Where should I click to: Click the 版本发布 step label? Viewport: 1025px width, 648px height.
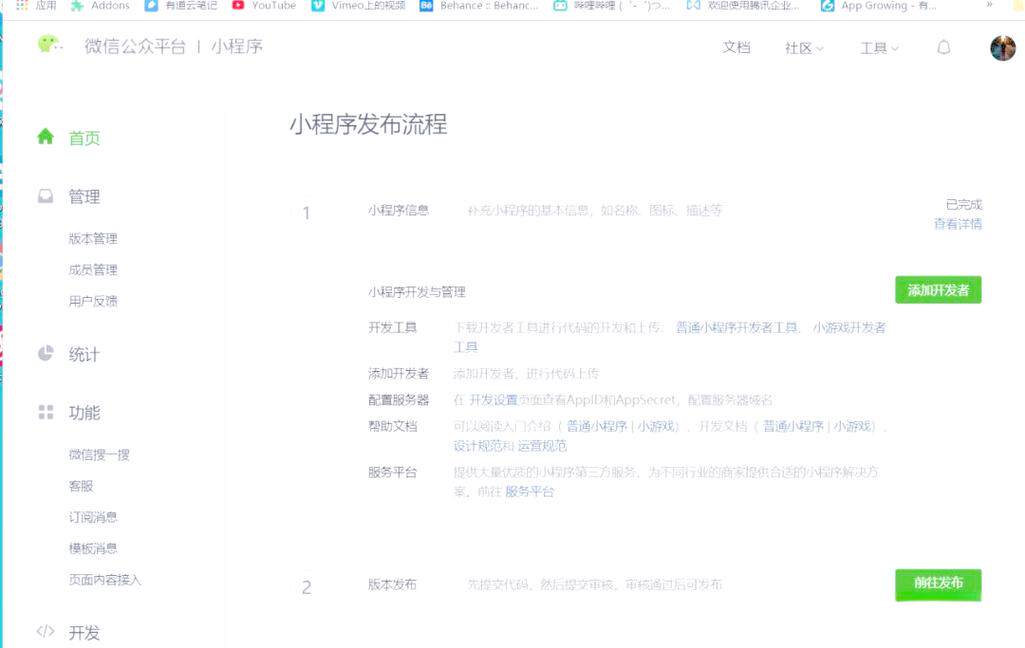tap(392, 584)
